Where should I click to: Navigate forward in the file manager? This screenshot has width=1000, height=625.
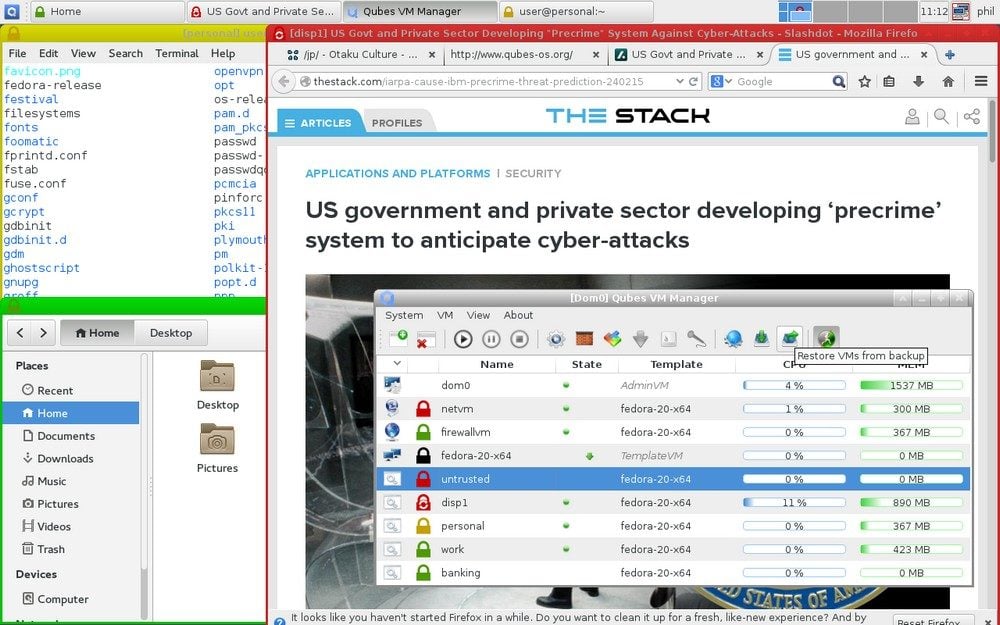click(x=43, y=333)
